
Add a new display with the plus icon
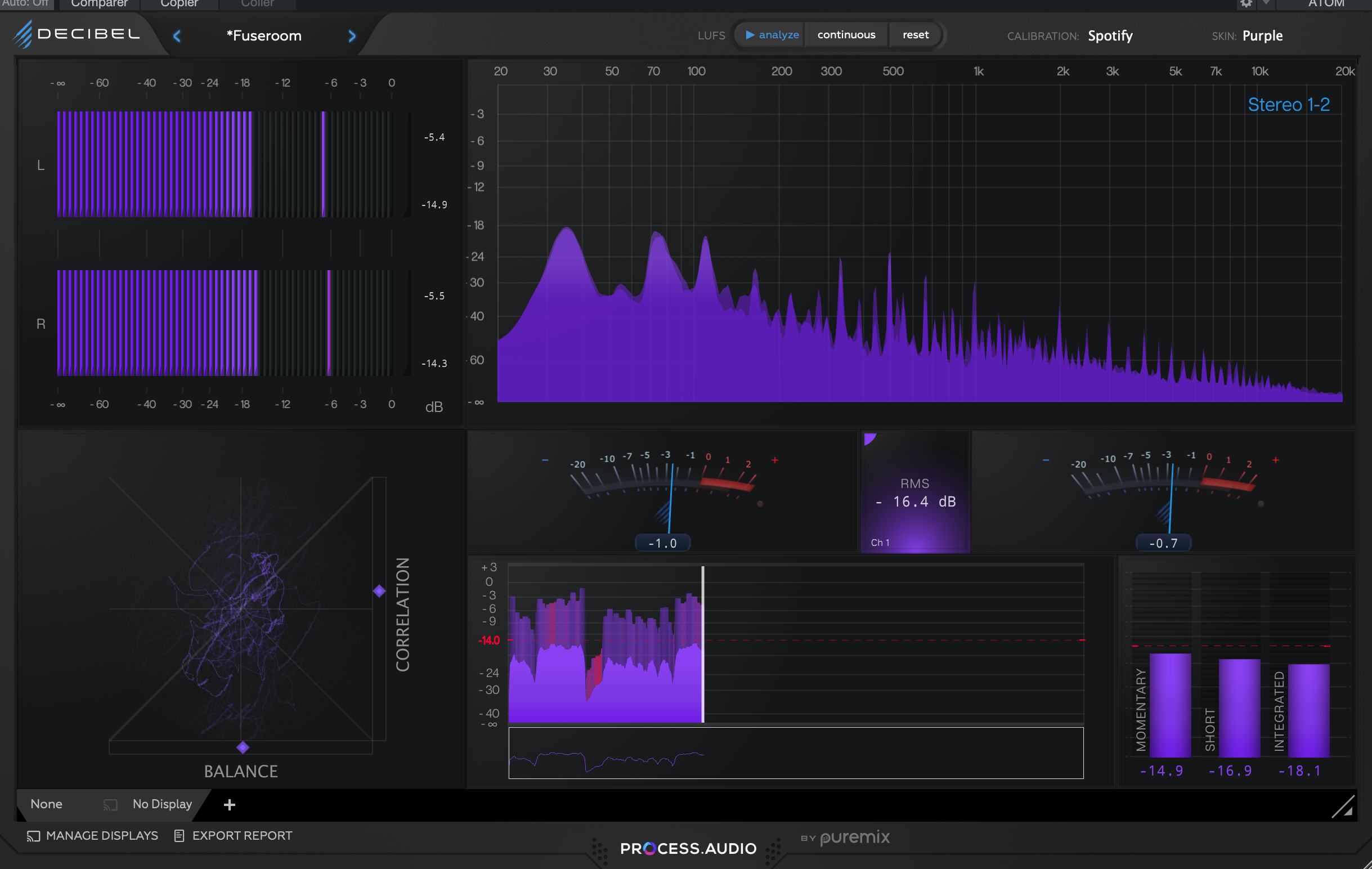(229, 805)
